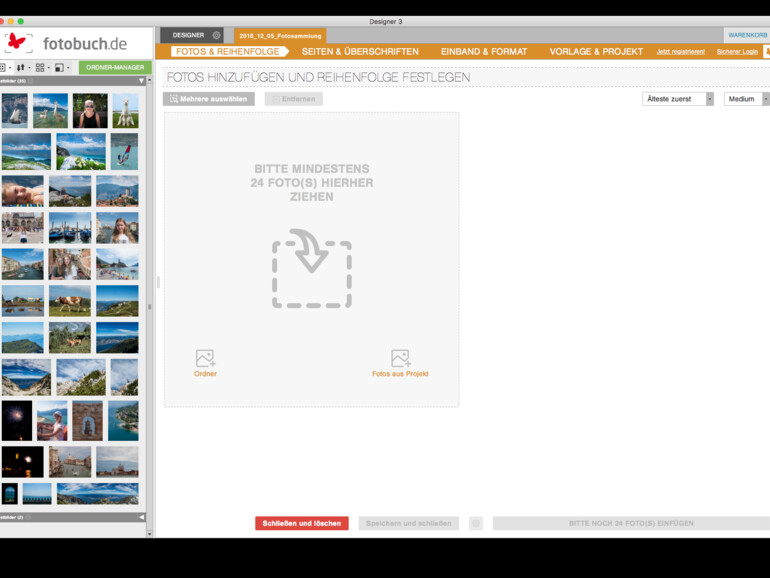Open dropdown arrow beside layout icon

click(x=68, y=68)
